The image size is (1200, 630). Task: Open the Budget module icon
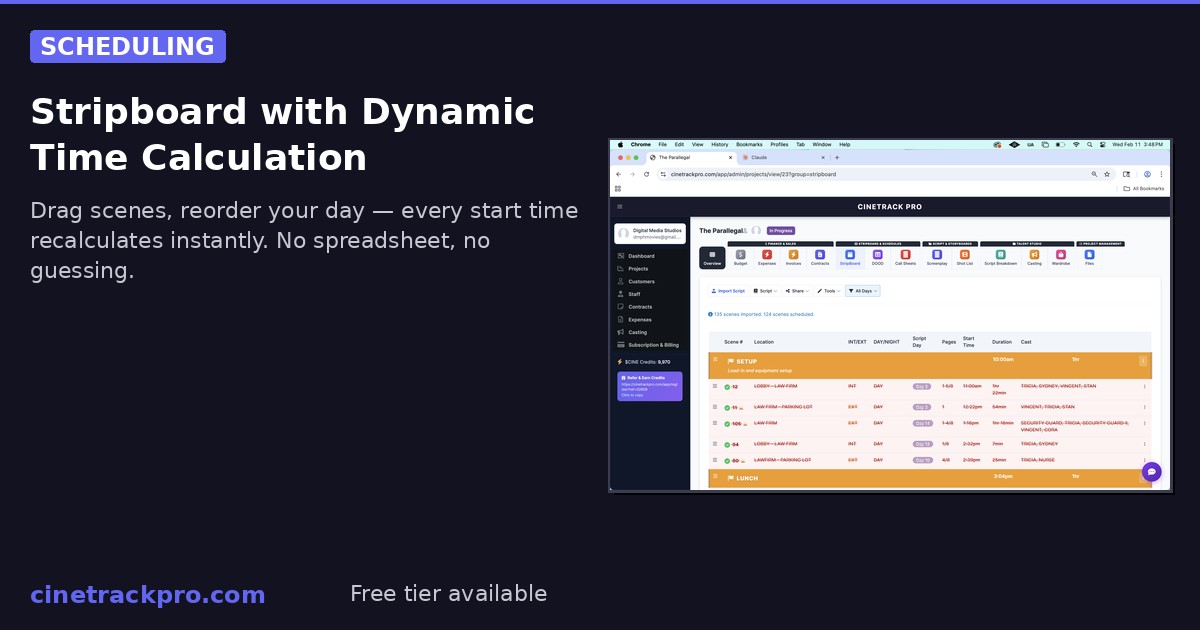(740, 257)
